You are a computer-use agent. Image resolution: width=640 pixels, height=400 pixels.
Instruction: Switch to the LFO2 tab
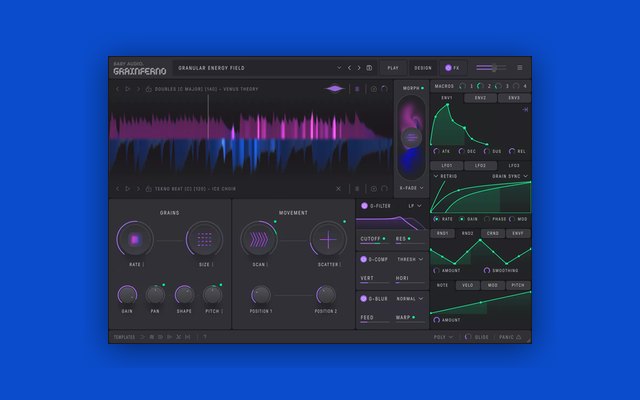(x=480, y=166)
